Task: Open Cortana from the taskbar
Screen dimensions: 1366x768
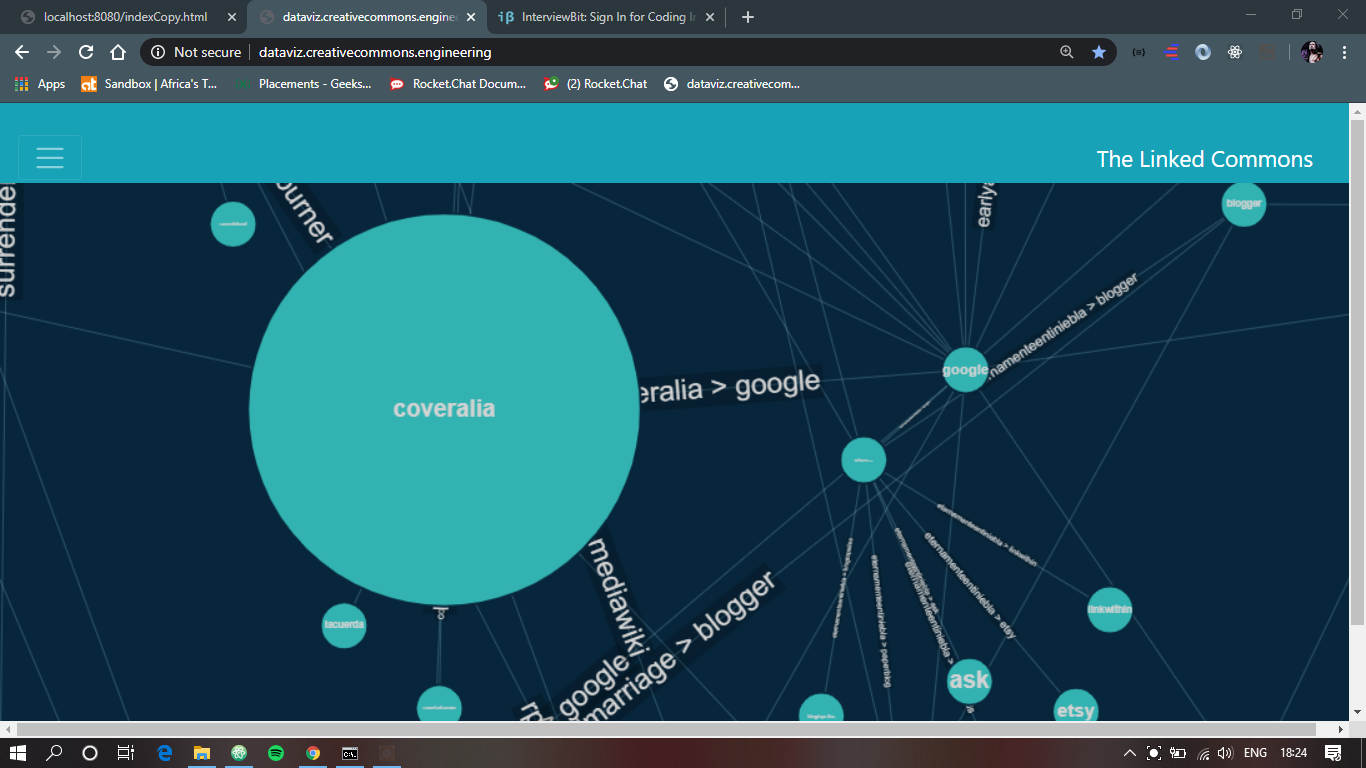Action: [x=89, y=753]
